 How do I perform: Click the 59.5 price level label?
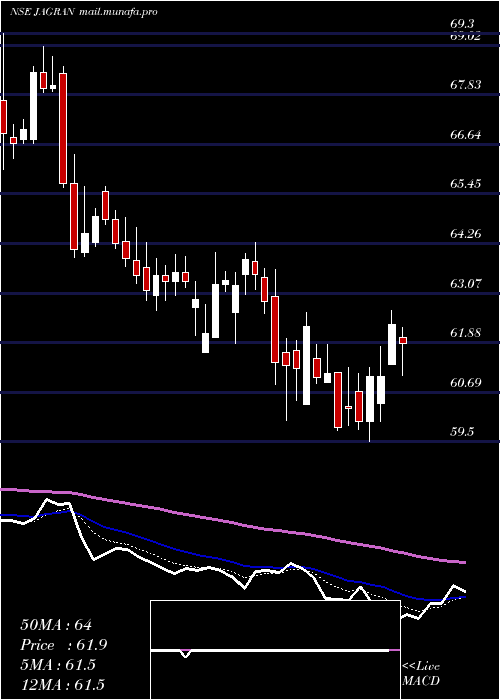tap(464, 432)
